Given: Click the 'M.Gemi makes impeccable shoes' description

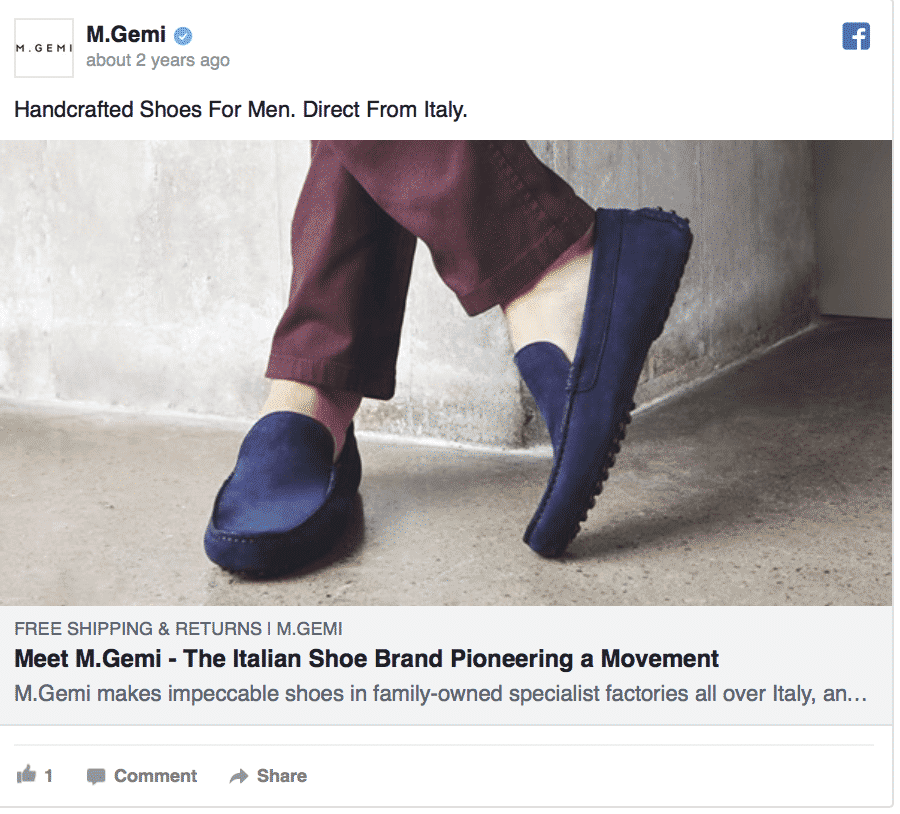Looking at the screenshot, I should 440,694.
